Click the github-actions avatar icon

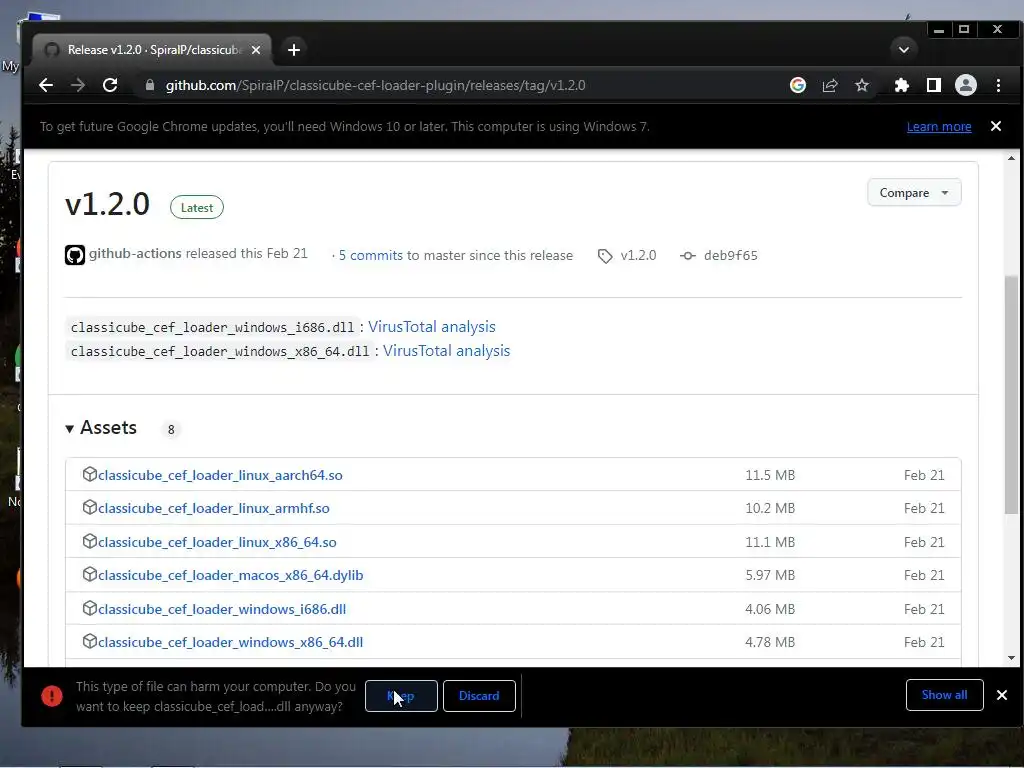point(75,255)
